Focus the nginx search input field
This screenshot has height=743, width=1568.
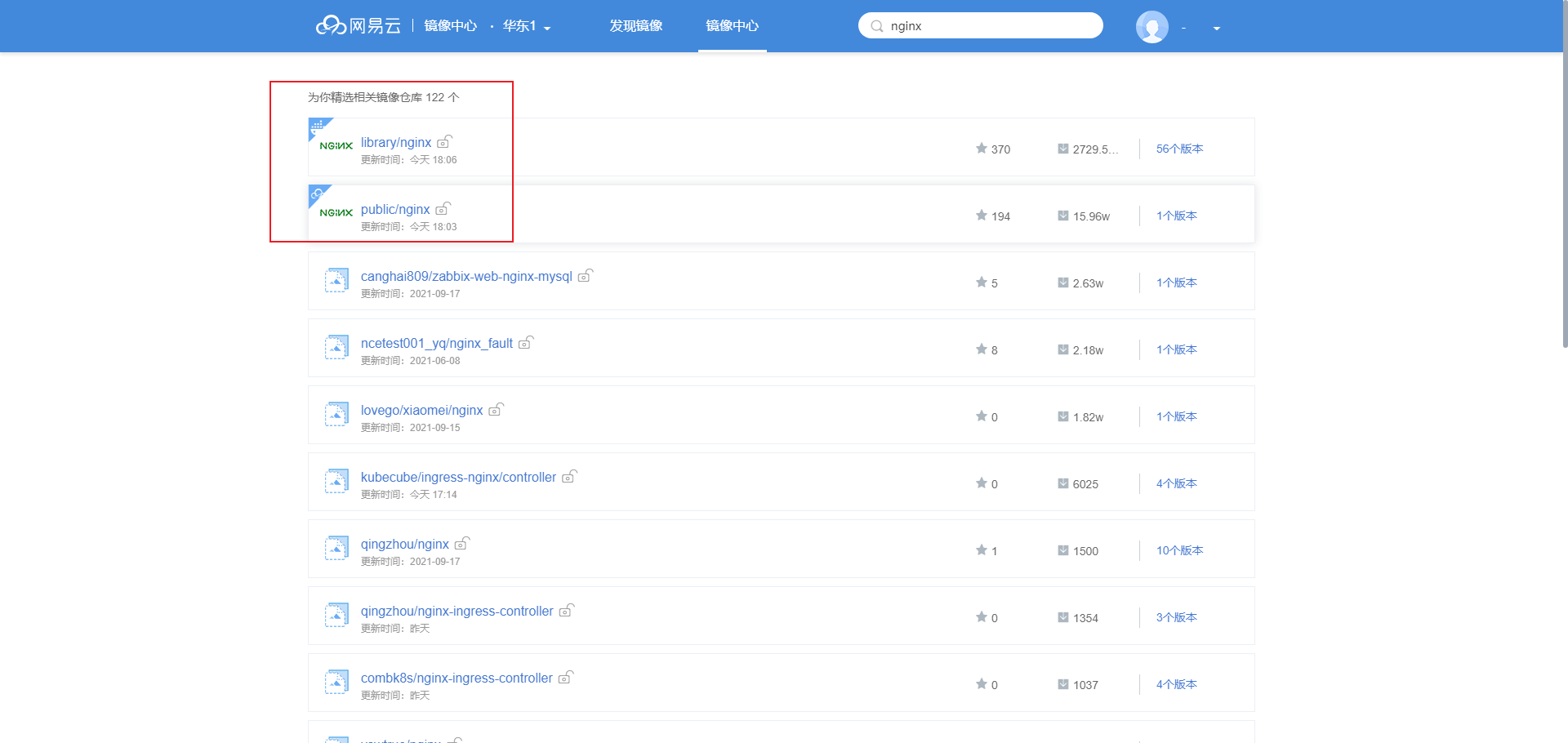980,25
